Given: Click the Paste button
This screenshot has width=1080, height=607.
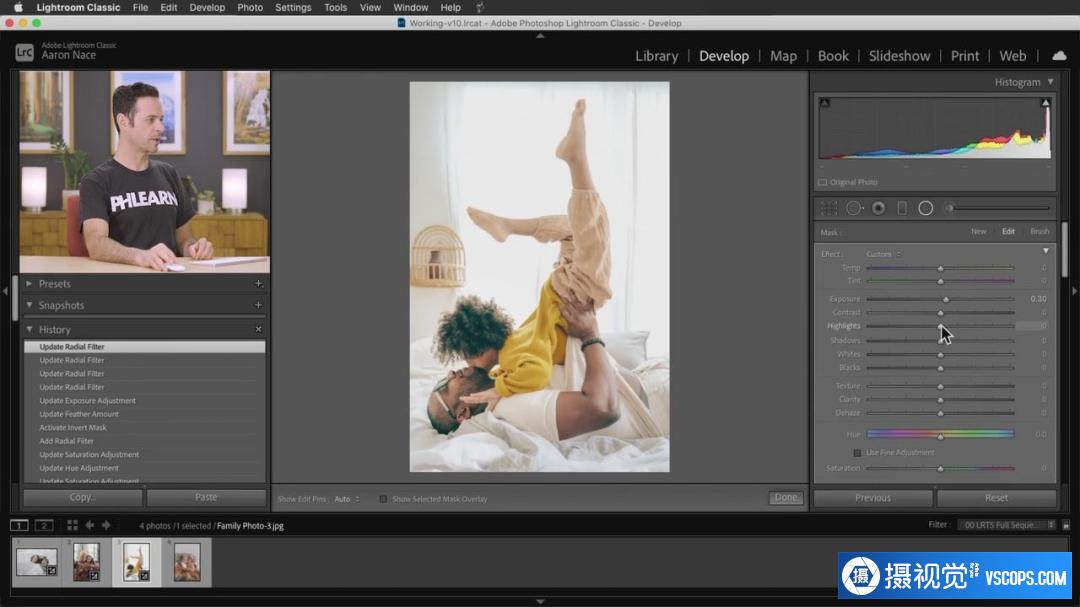Looking at the screenshot, I should 206,497.
